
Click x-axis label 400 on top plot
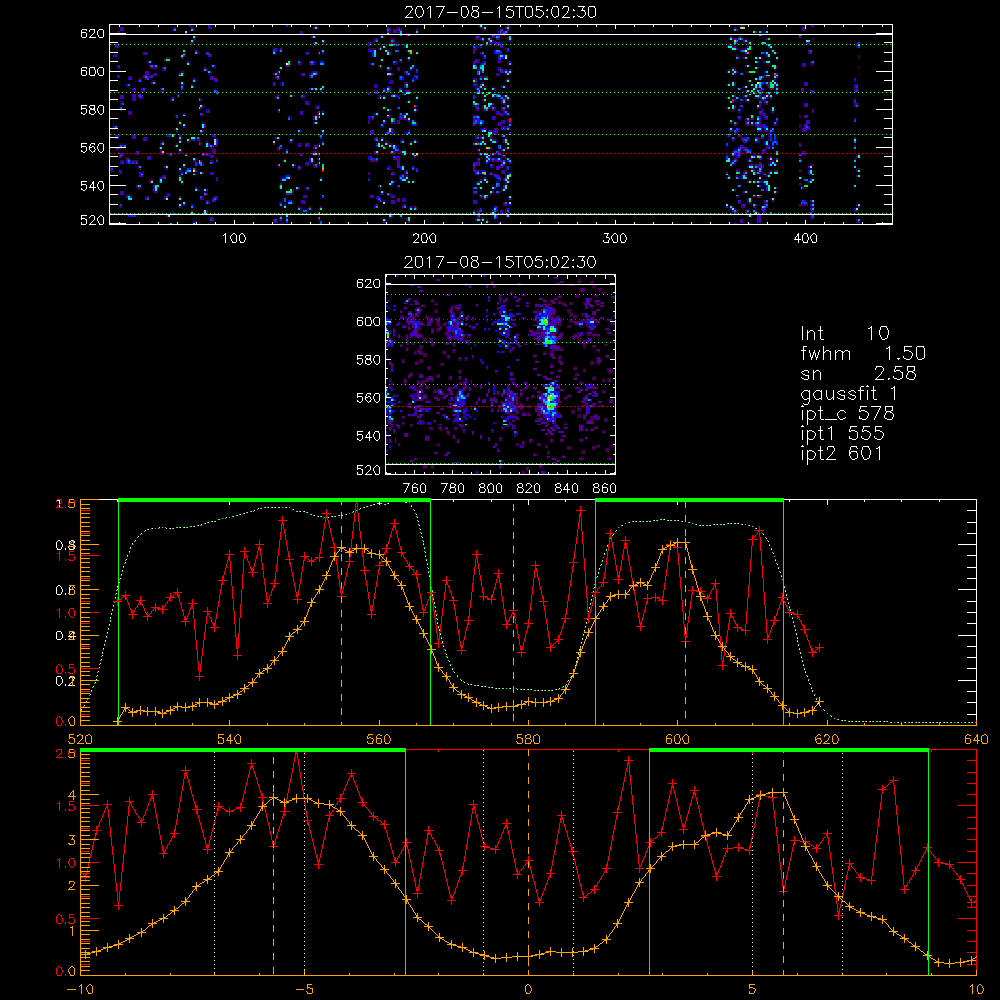click(x=805, y=239)
